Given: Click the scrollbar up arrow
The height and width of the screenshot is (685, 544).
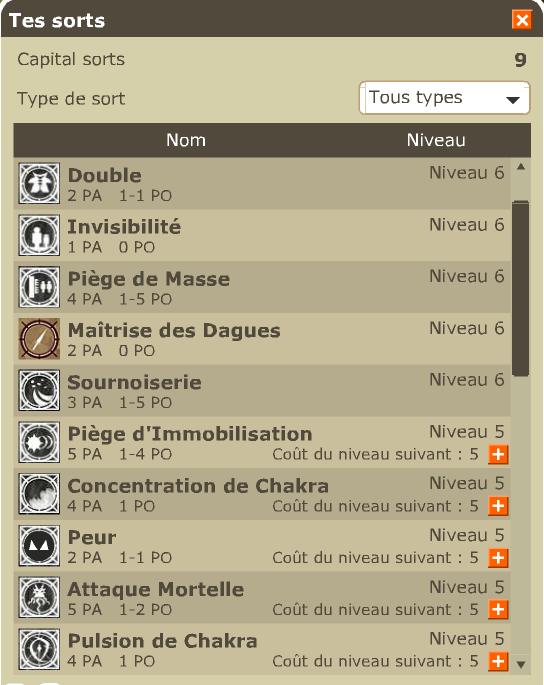Looking at the screenshot, I should coord(520,166).
